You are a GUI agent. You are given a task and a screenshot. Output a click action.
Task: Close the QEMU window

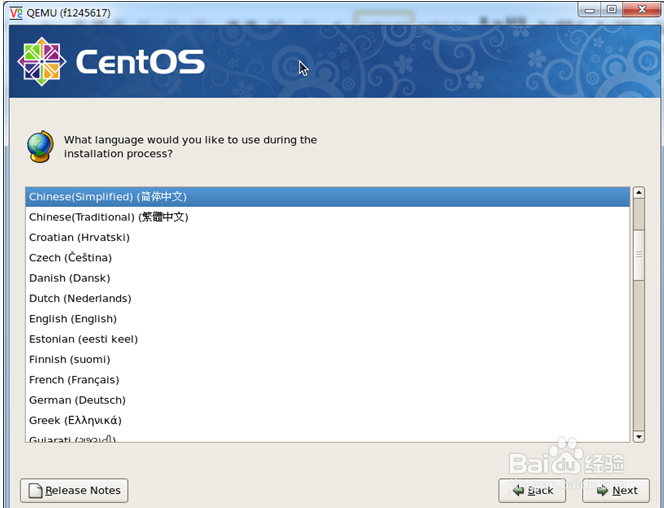click(642, 10)
